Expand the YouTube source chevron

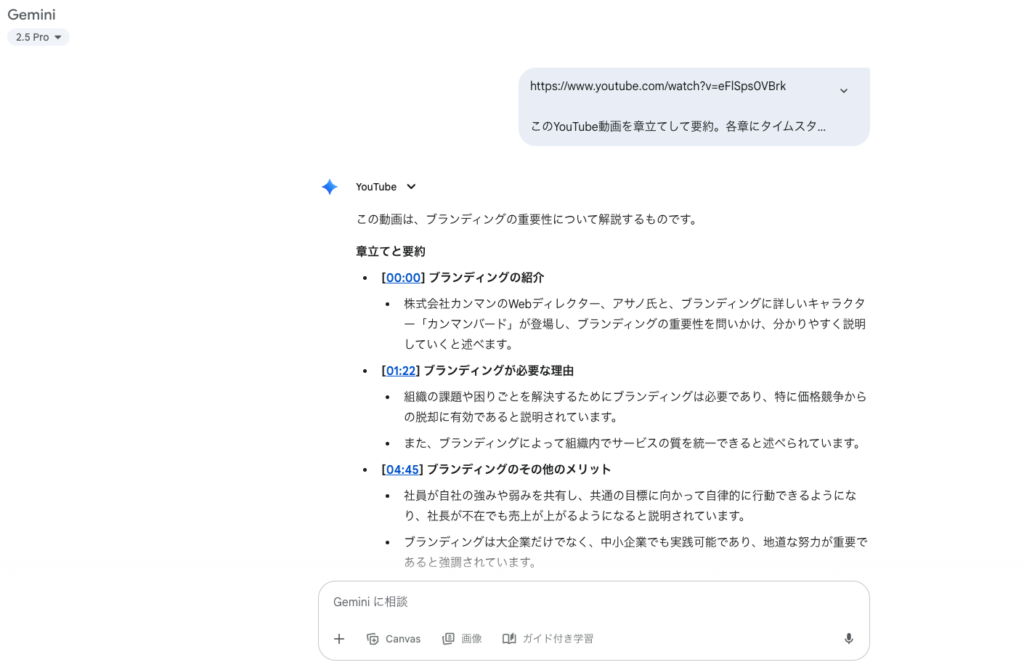click(x=411, y=187)
